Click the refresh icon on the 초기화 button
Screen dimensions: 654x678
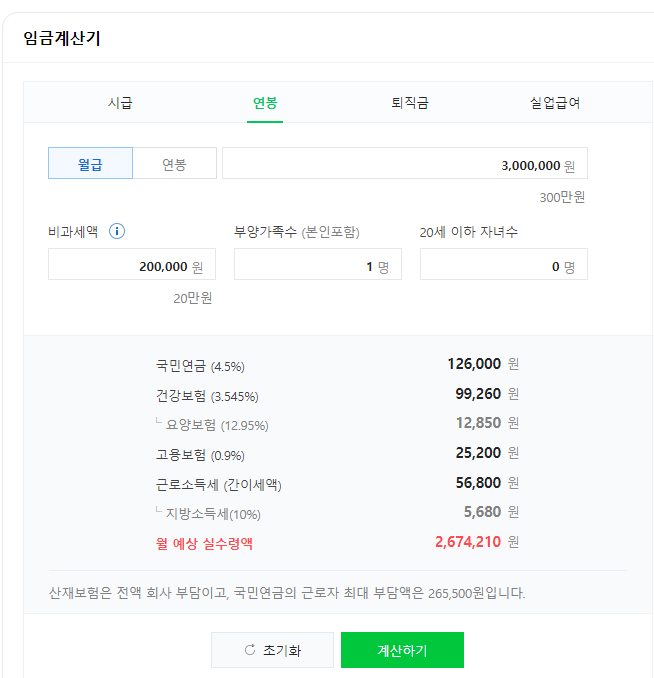(250, 651)
